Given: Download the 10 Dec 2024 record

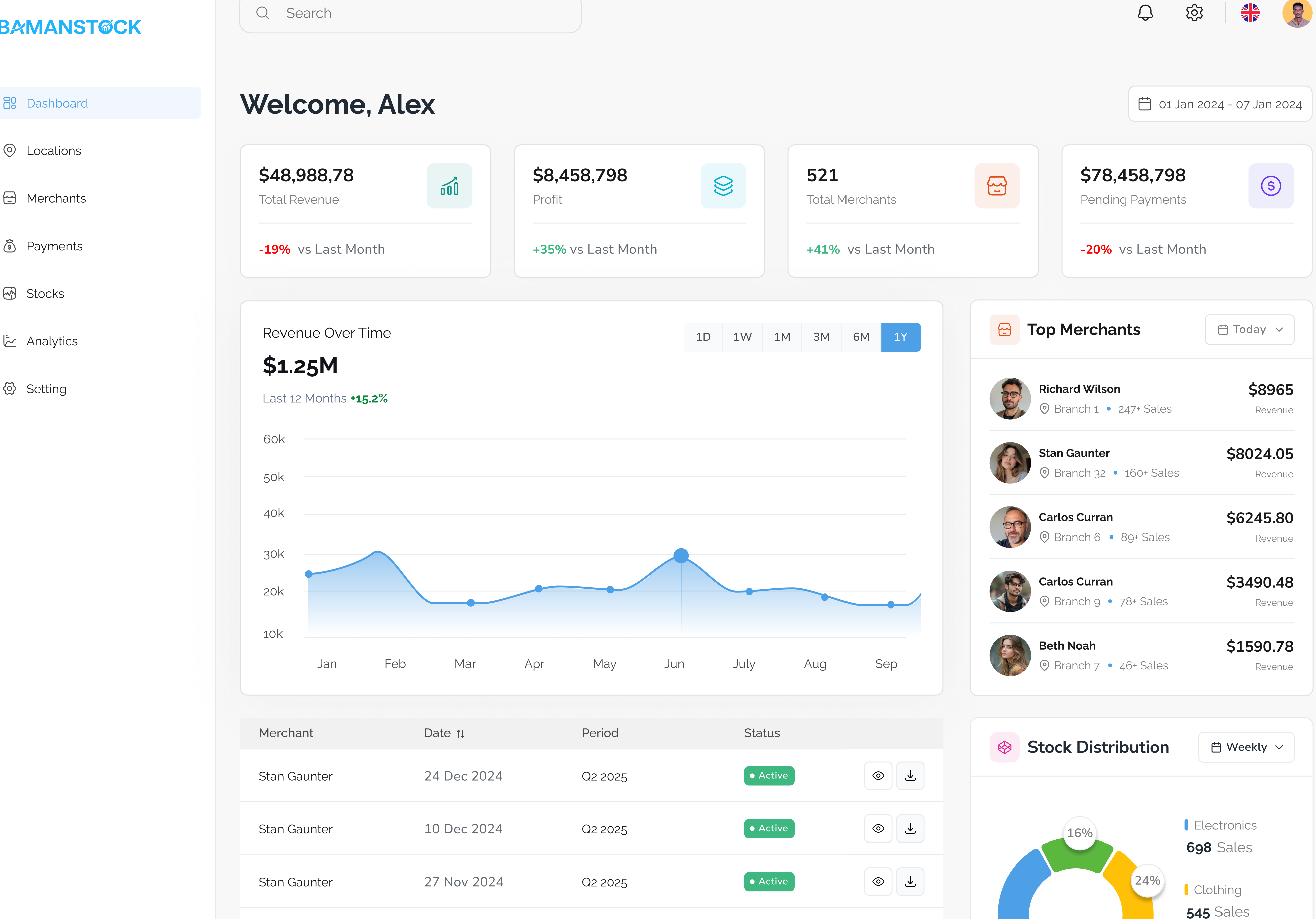Looking at the screenshot, I should point(910,828).
